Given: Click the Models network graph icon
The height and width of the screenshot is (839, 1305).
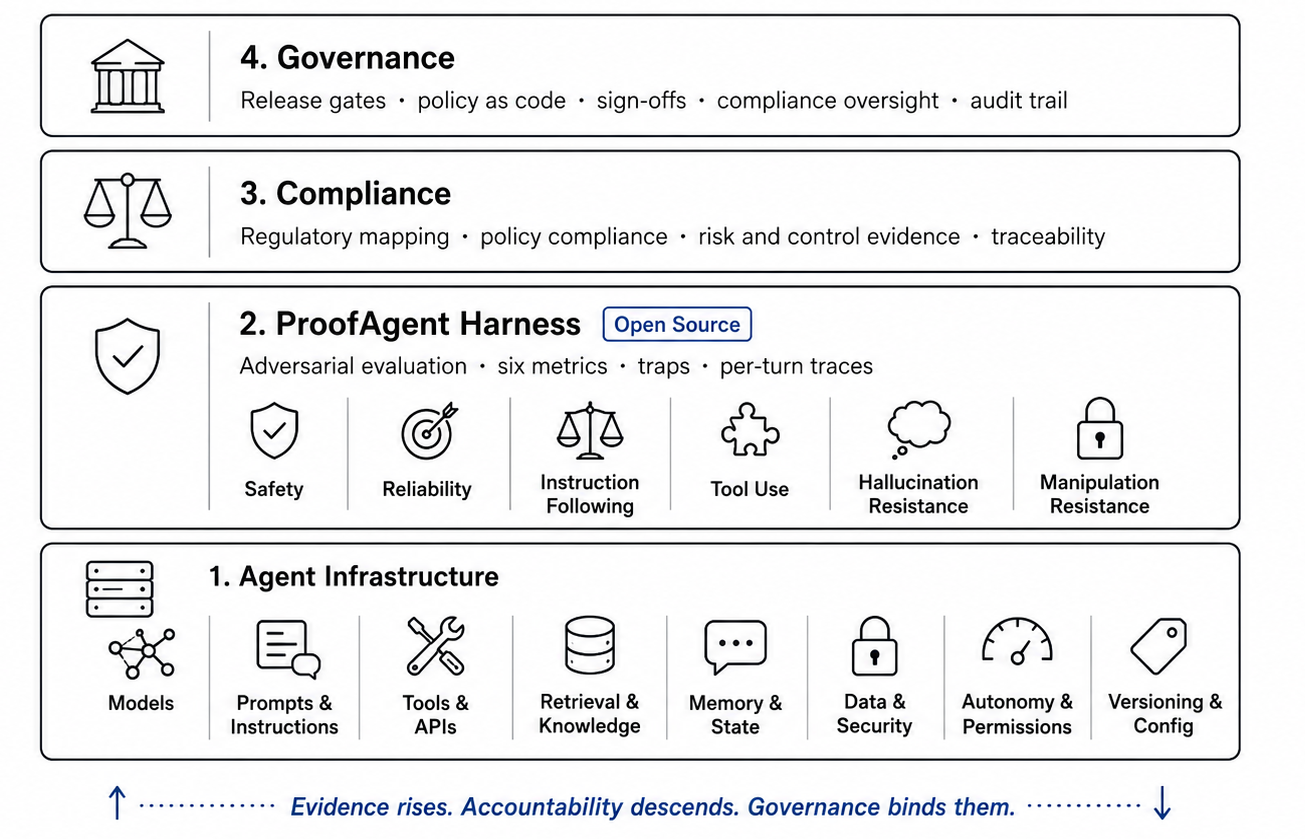Looking at the screenshot, I should [x=141, y=654].
